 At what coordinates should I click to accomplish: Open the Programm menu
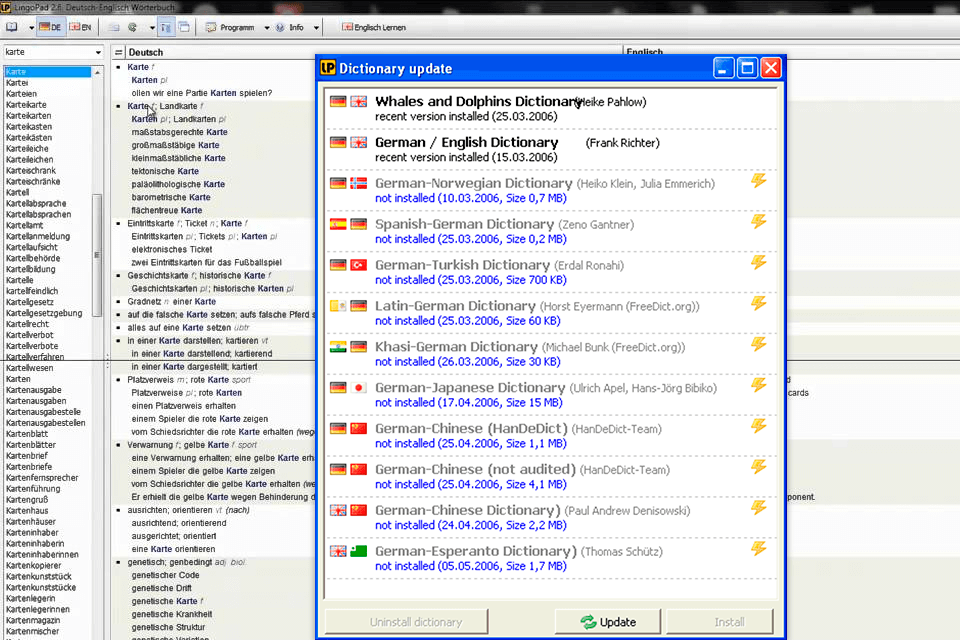click(230, 28)
